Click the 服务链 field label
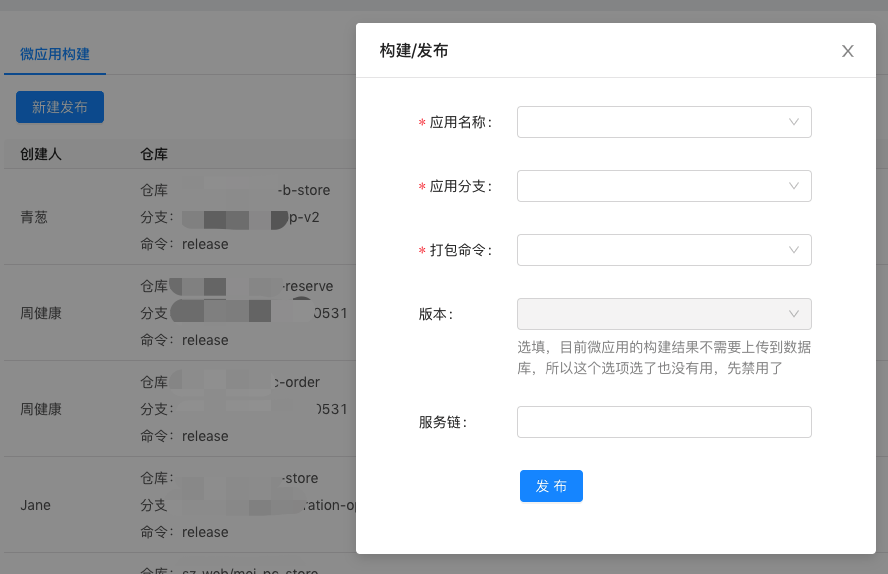This screenshot has height=574, width=888. (x=443, y=422)
